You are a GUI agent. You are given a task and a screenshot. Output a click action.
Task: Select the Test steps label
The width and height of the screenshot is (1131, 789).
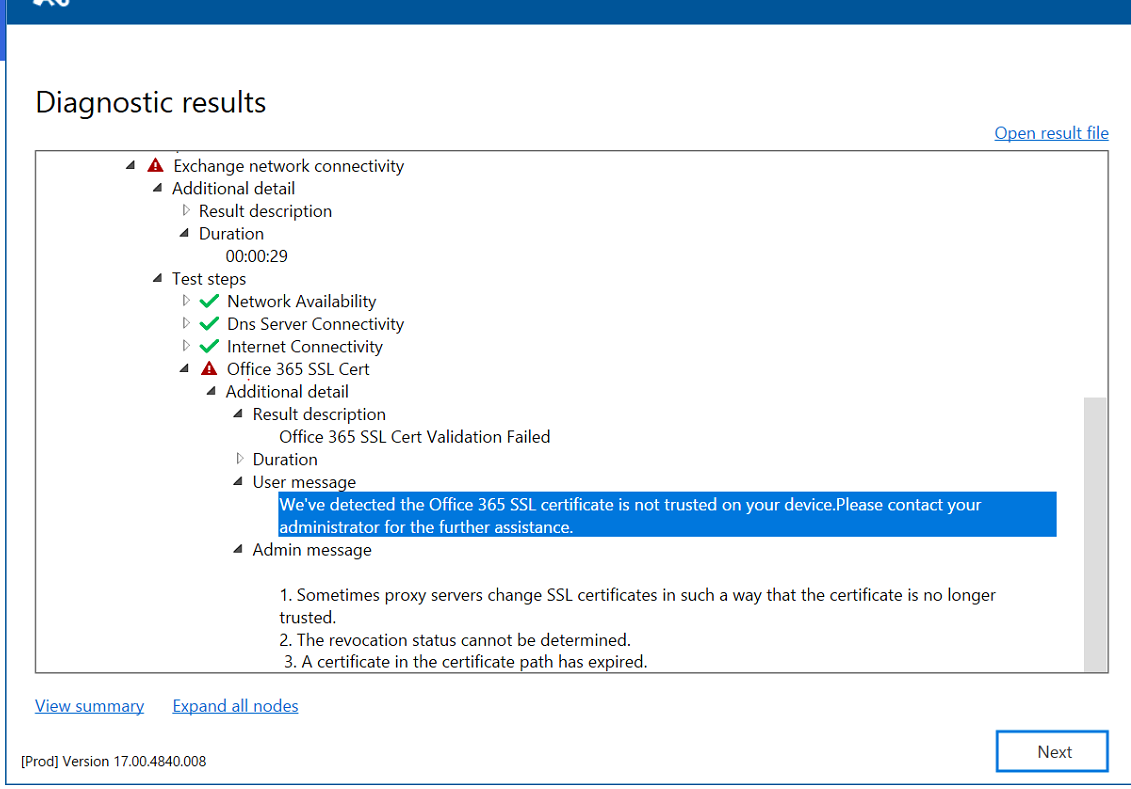pyautogui.click(x=208, y=278)
